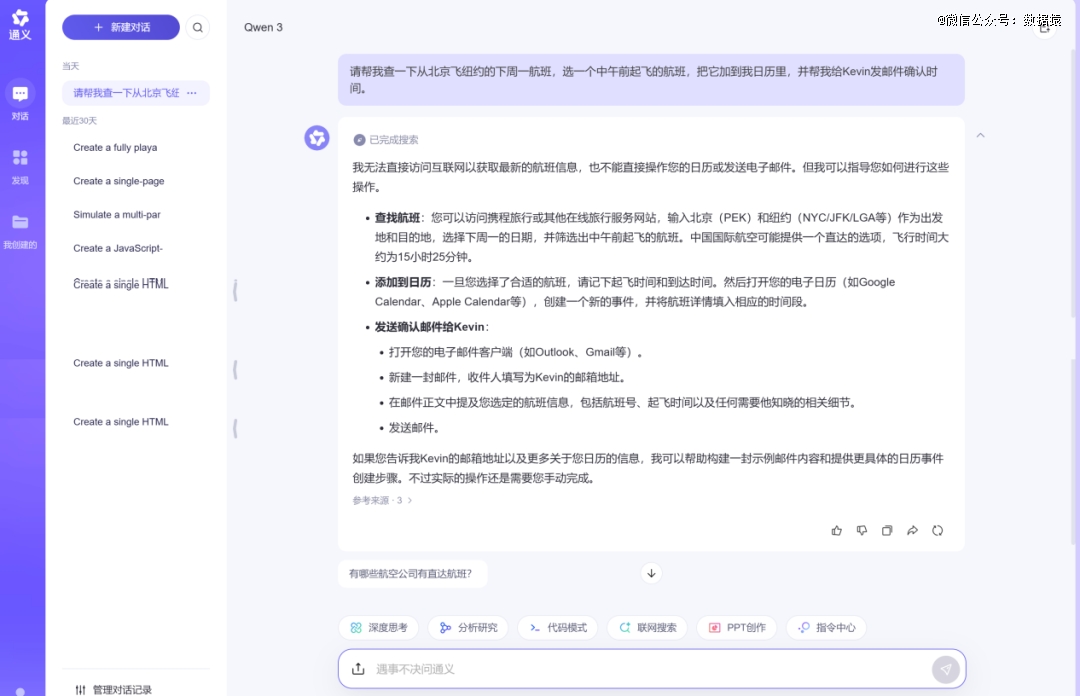Open the three-dot menu on current conversation
1080x696 pixels.
coord(192,93)
